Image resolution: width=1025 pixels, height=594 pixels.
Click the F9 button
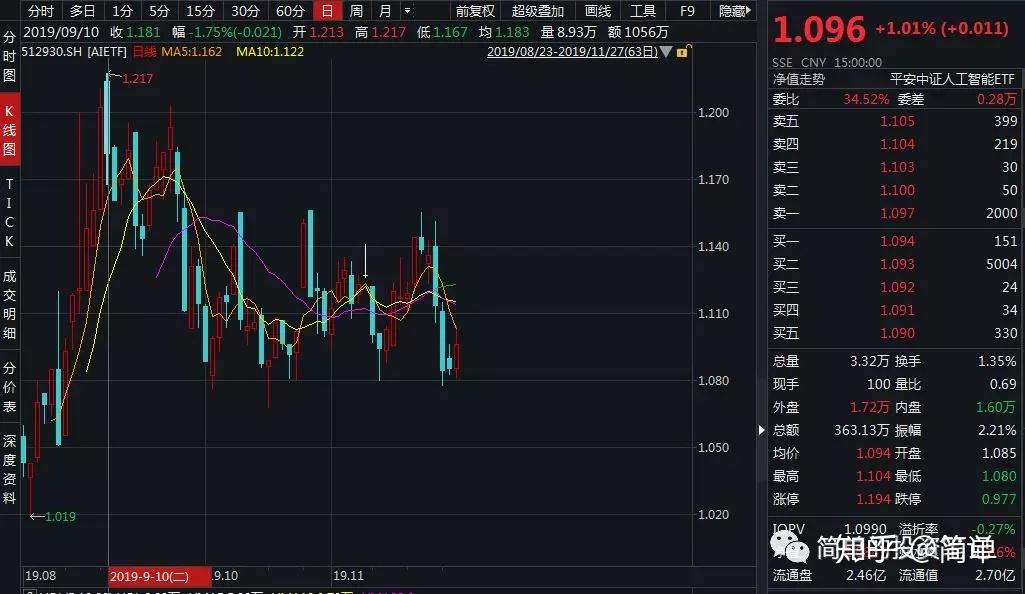click(x=687, y=11)
